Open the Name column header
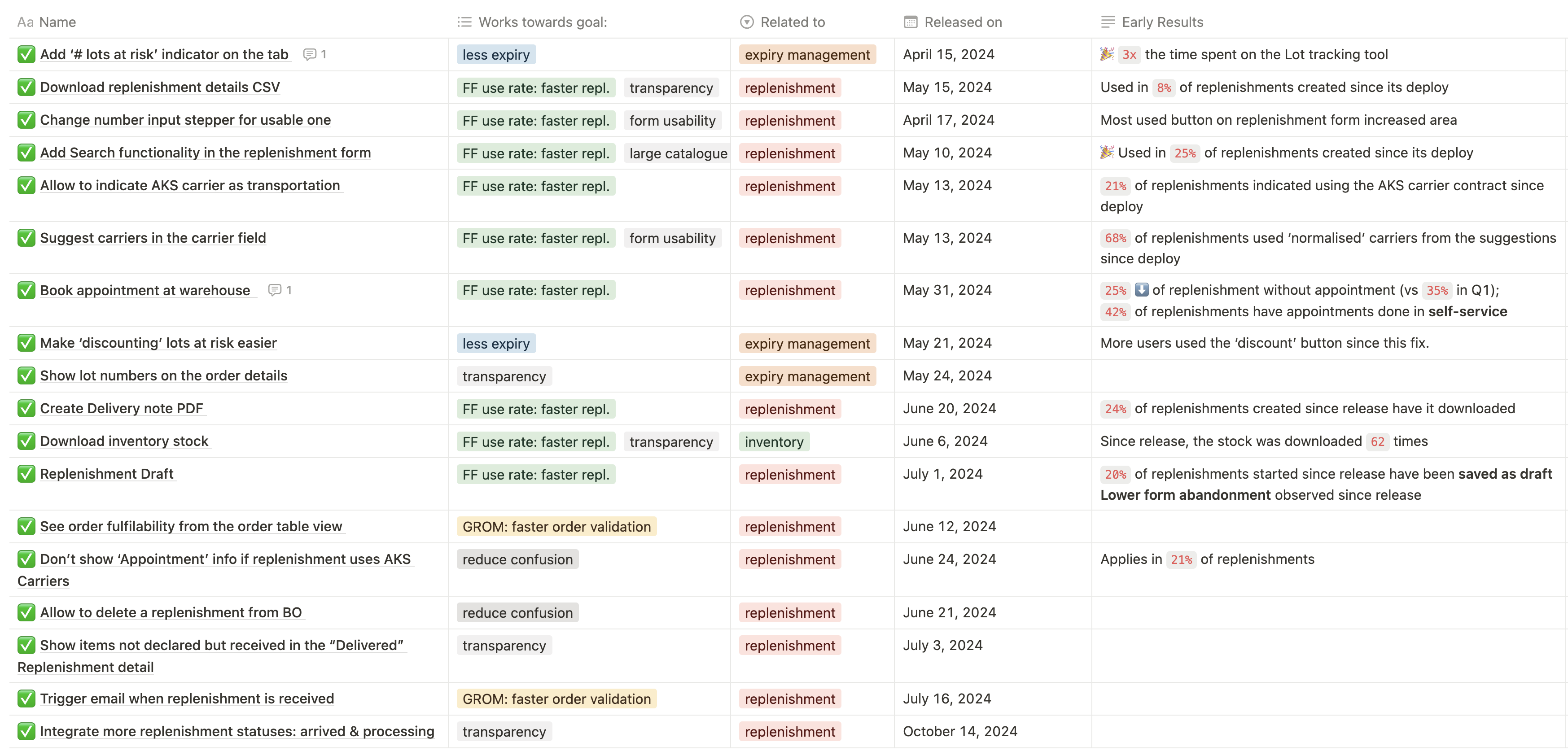This screenshot has height=751, width=1568. click(229, 22)
